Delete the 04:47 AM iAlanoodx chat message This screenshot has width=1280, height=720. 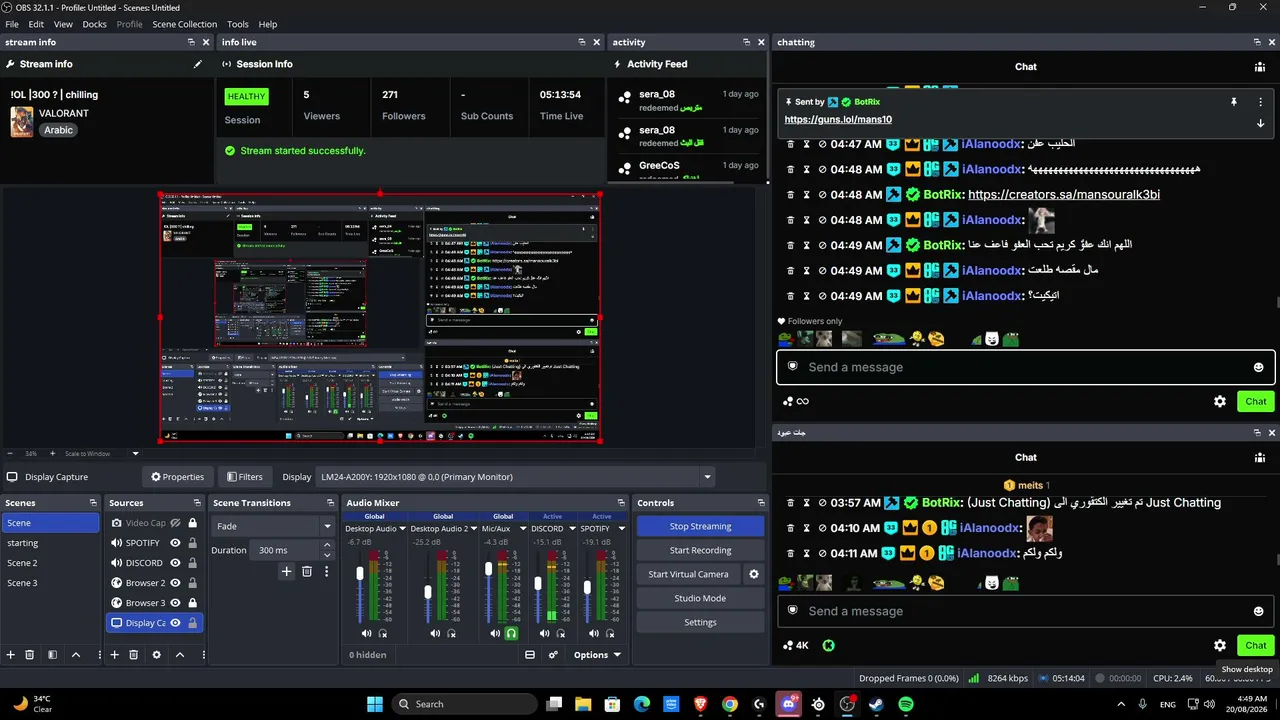coord(790,144)
